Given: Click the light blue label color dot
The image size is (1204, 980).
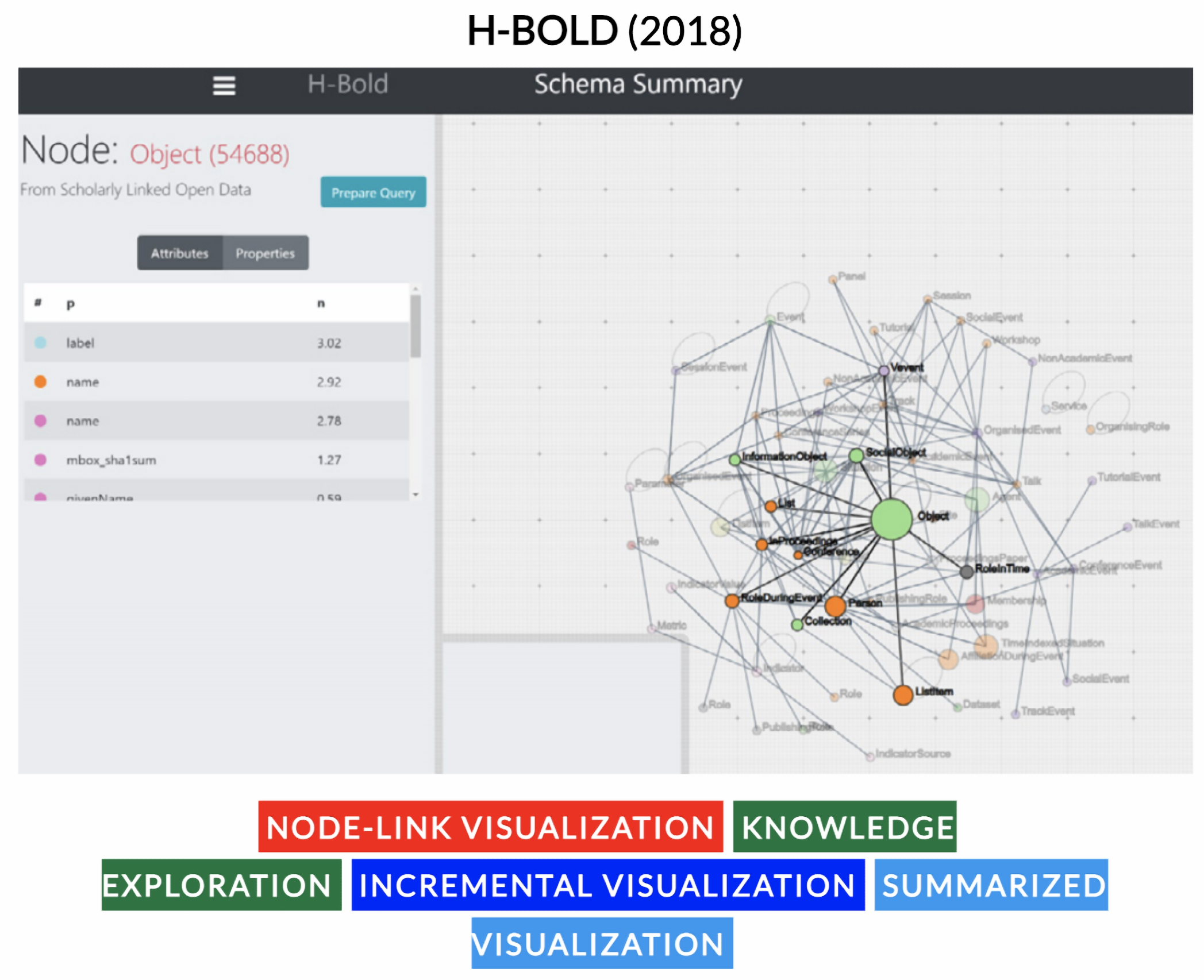Looking at the screenshot, I should pos(40,343).
